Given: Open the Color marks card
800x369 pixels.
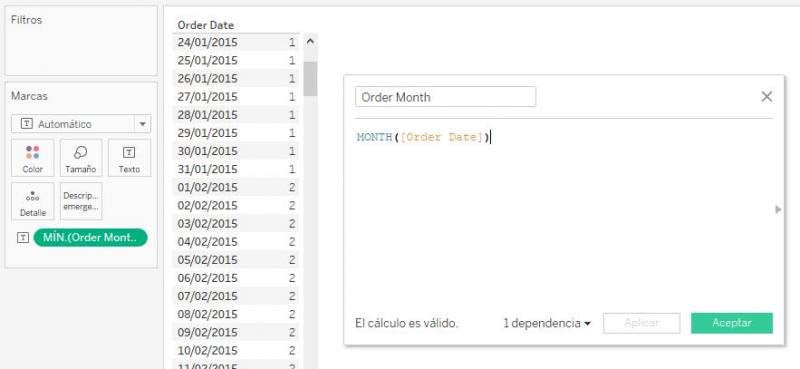Looking at the screenshot, I should pyautogui.click(x=33, y=158).
